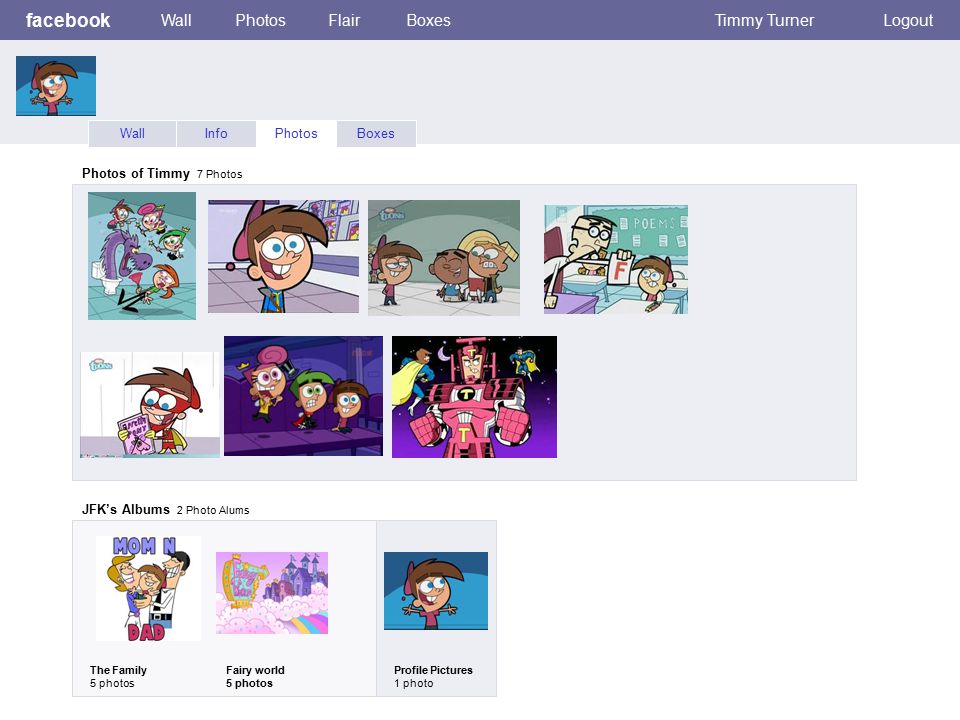Open Flair in the top navigation bar
The width and height of the screenshot is (960, 720).
pyautogui.click(x=344, y=20)
